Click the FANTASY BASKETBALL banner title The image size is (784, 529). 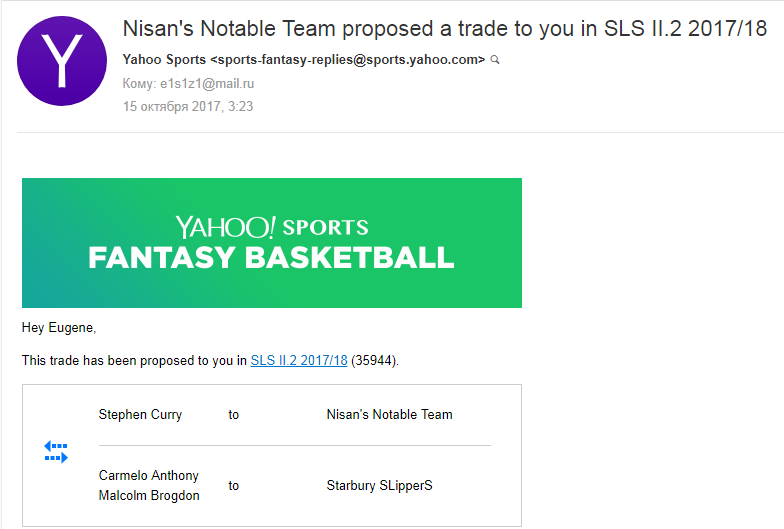(x=272, y=258)
